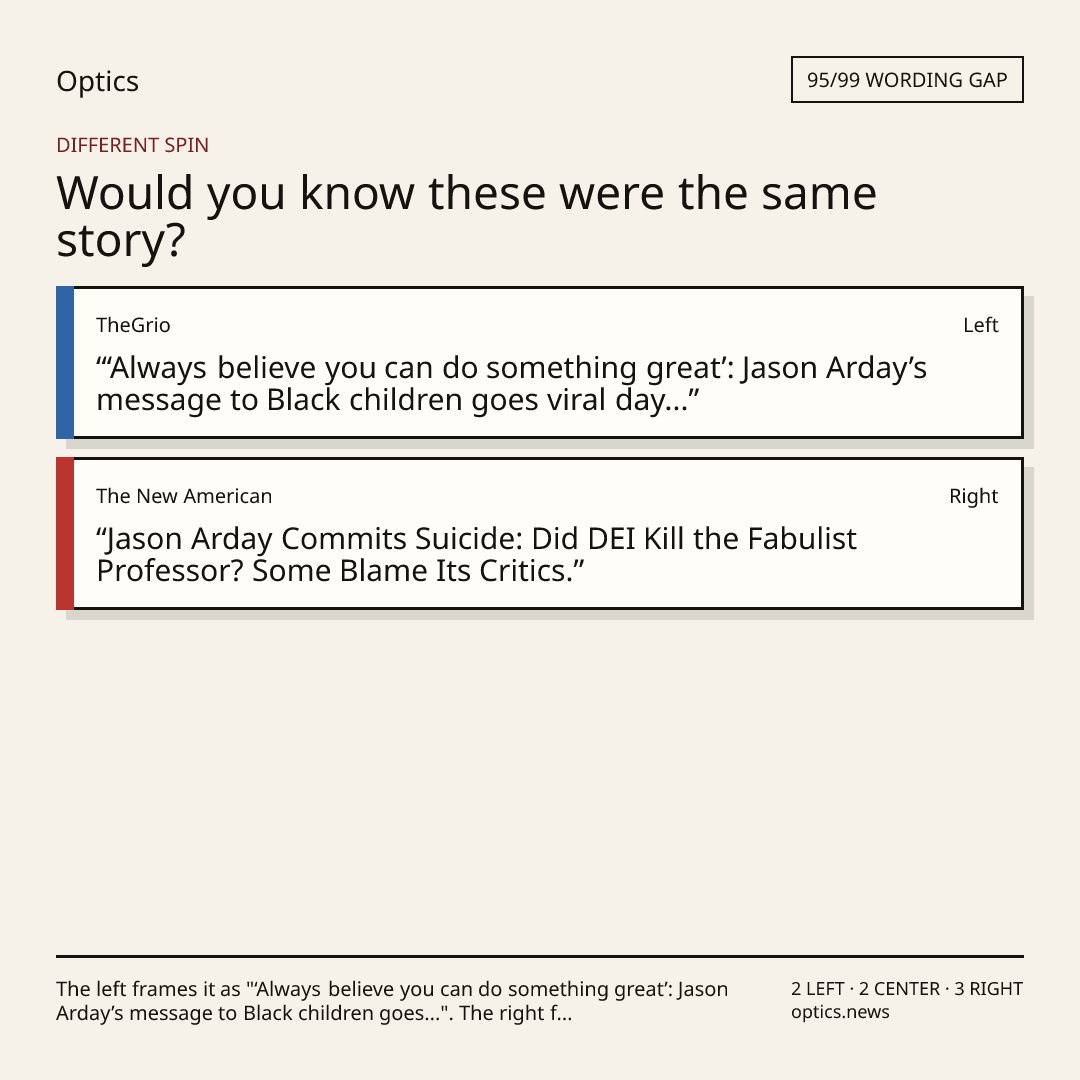The image size is (1080, 1080).
Task: Click the 95/99 WORDING GAP badge
Action: [x=907, y=80]
